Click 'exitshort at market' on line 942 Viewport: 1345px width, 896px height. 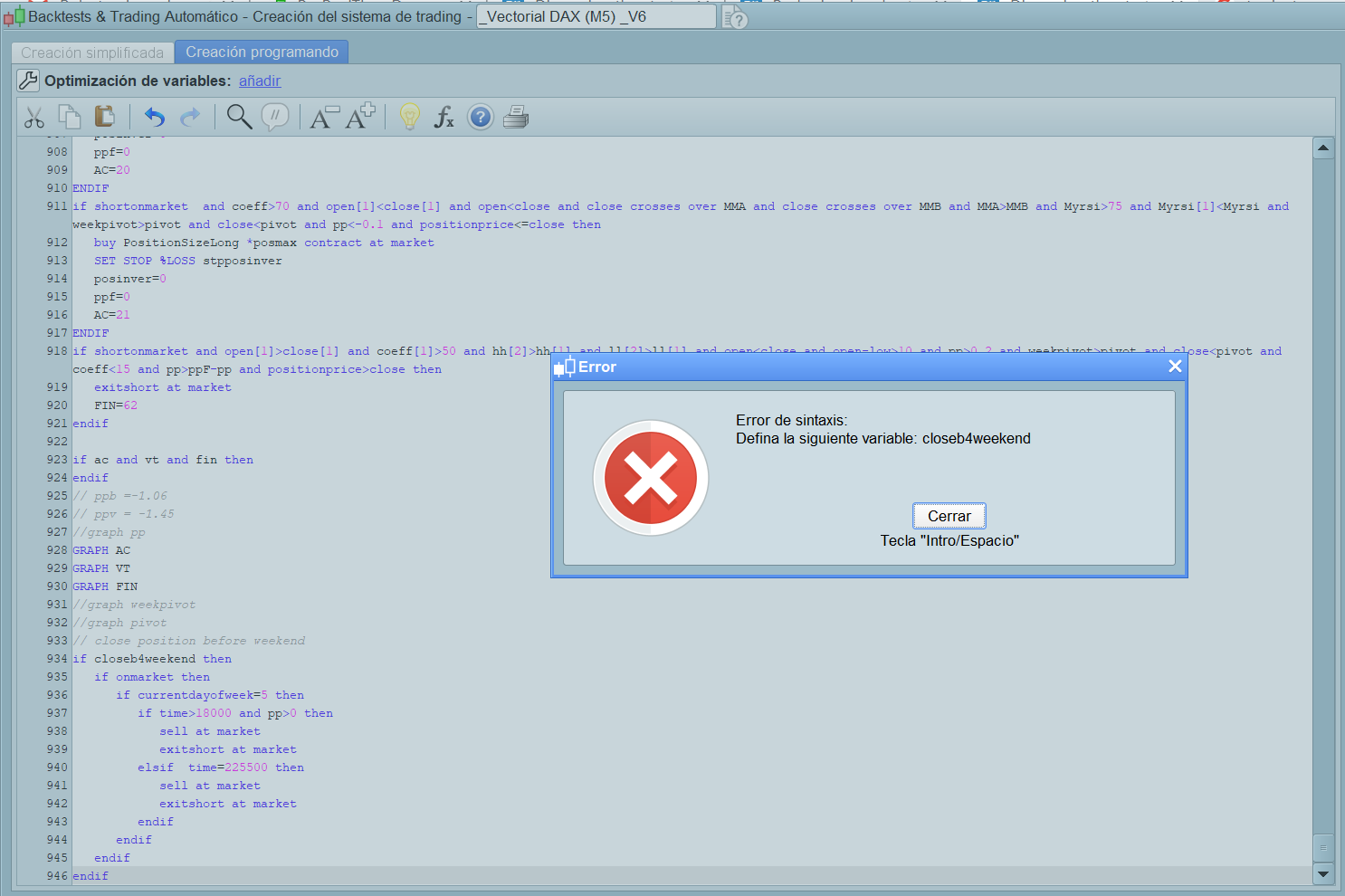228,804
